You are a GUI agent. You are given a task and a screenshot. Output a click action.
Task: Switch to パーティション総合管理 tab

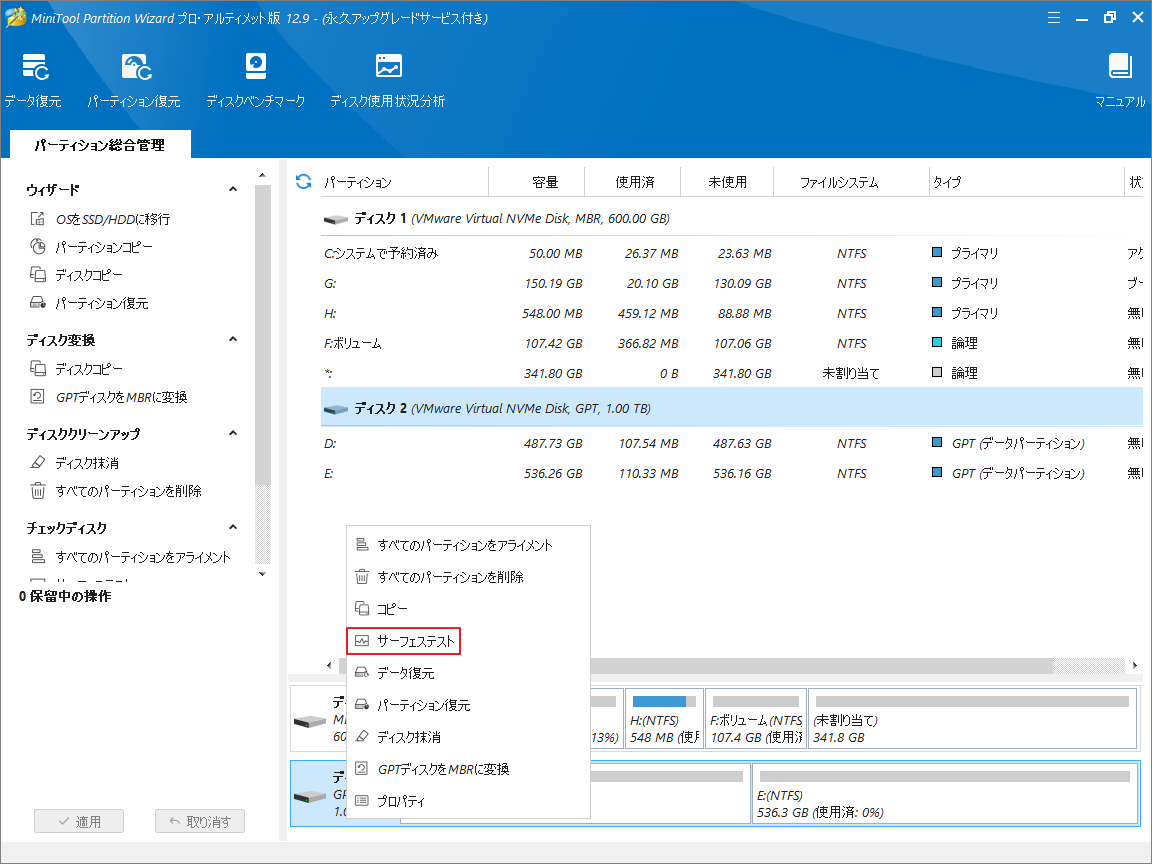[100, 145]
